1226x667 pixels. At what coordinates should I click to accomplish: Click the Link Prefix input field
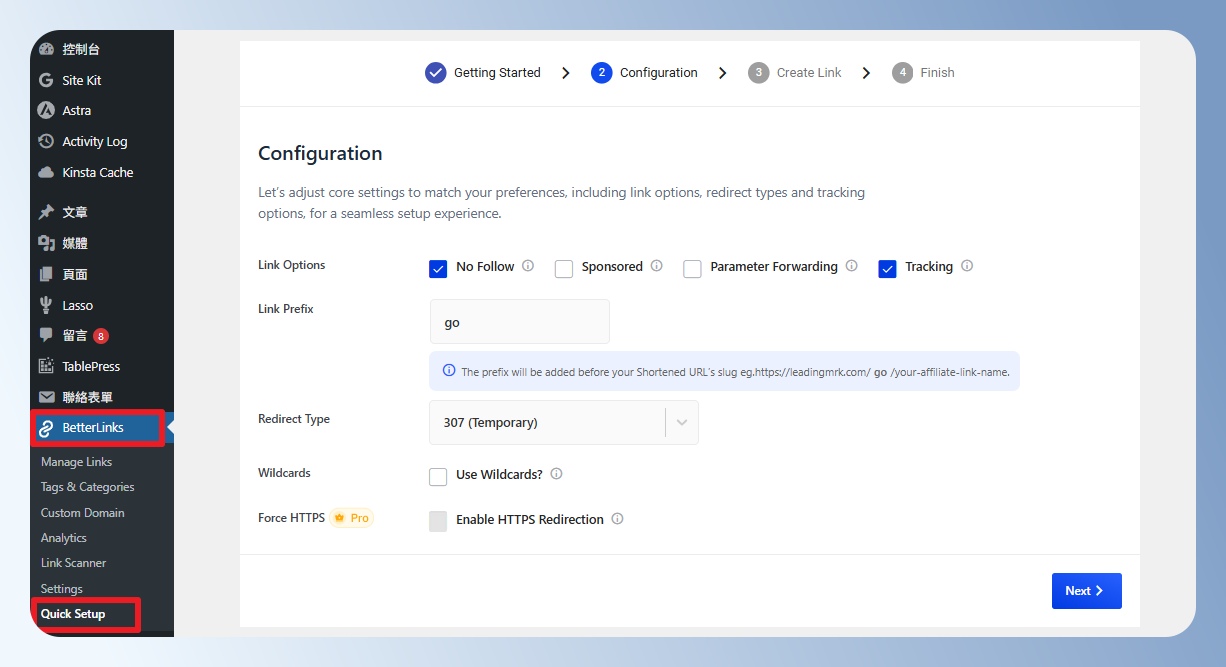pos(519,323)
